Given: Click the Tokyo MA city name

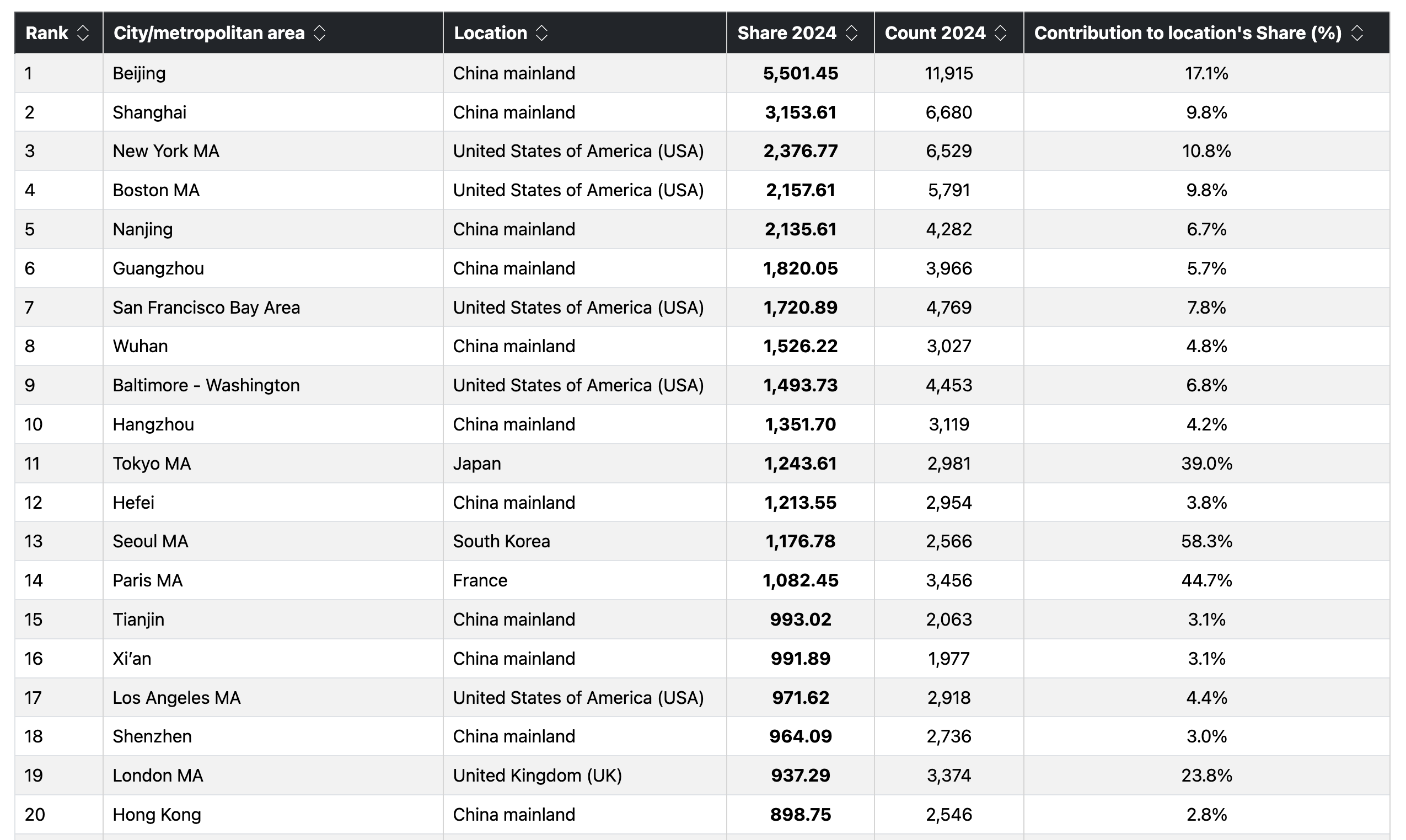Looking at the screenshot, I should tap(152, 464).
